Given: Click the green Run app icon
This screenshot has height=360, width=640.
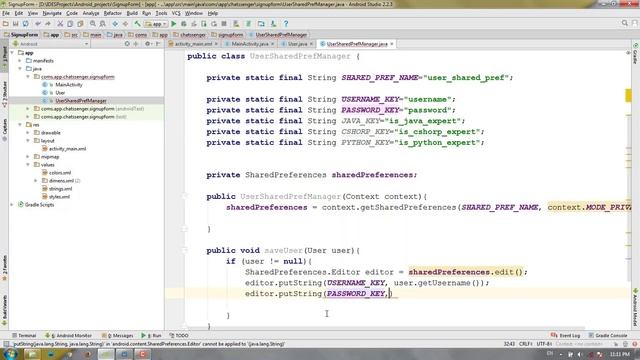Looking at the screenshot, I should 173,24.
